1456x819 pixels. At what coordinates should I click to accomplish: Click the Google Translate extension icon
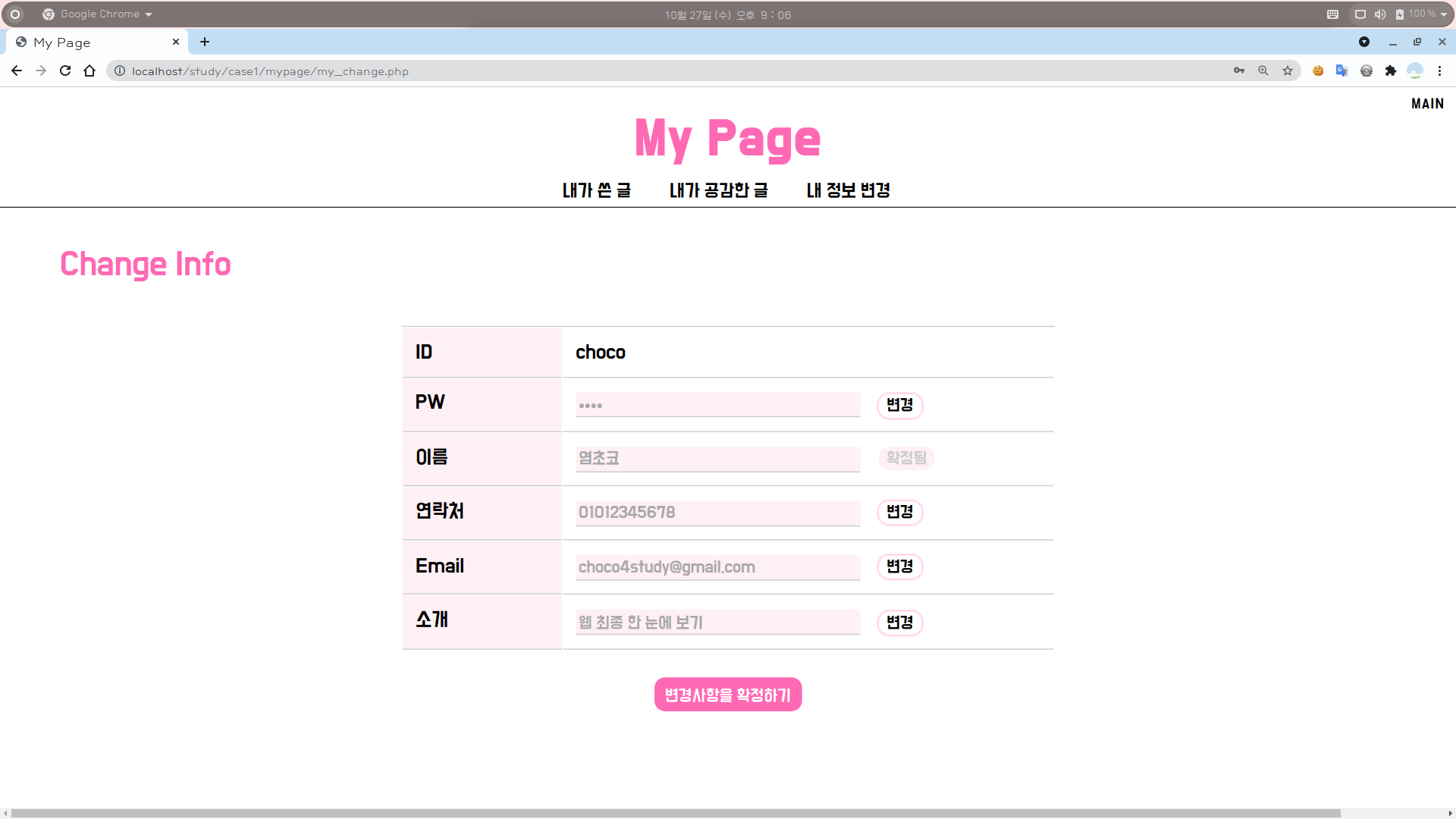1341,71
